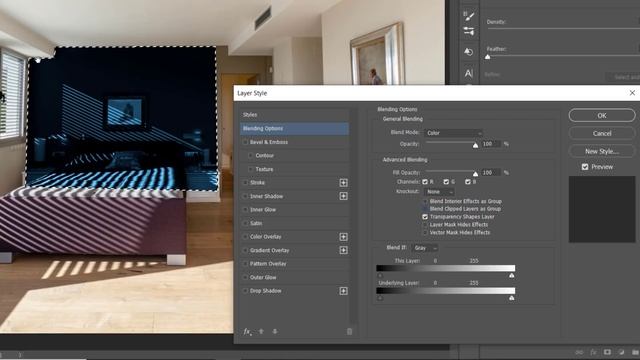
Task: Add another Color Overlay with plus icon
Action: coord(344,237)
